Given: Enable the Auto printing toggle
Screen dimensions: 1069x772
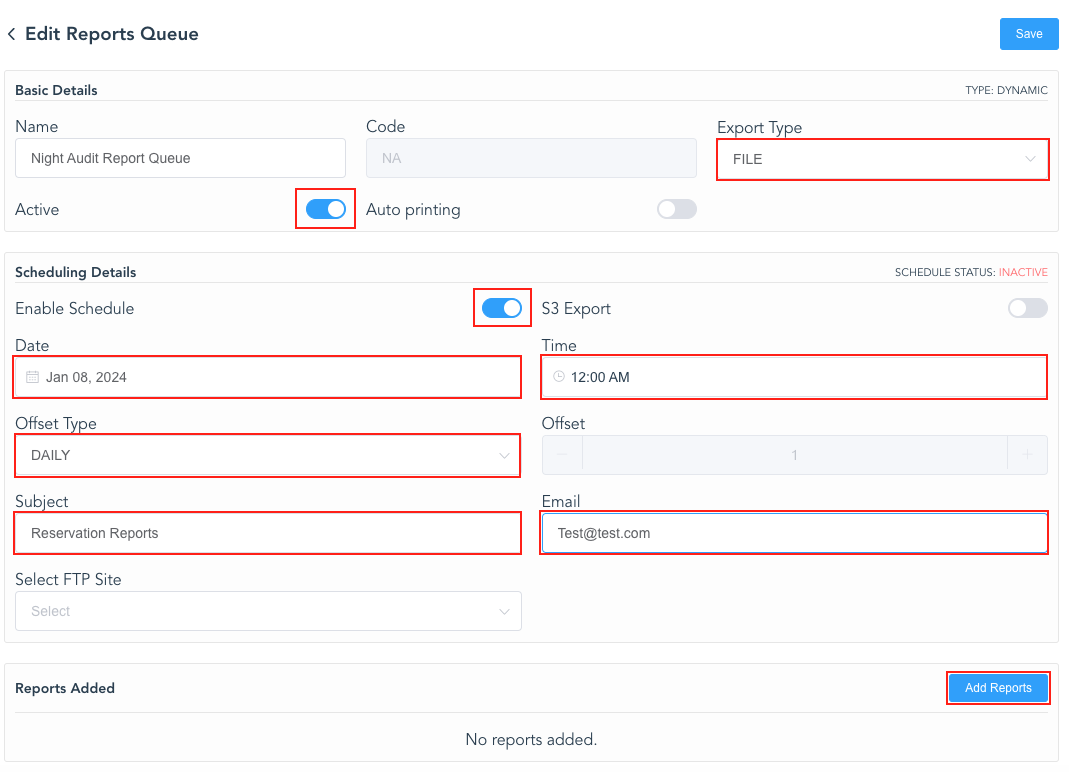Looking at the screenshot, I should [x=676, y=209].
